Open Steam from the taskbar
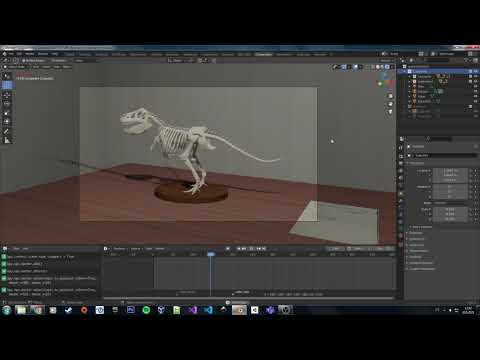The image size is (480, 360). pos(68,310)
